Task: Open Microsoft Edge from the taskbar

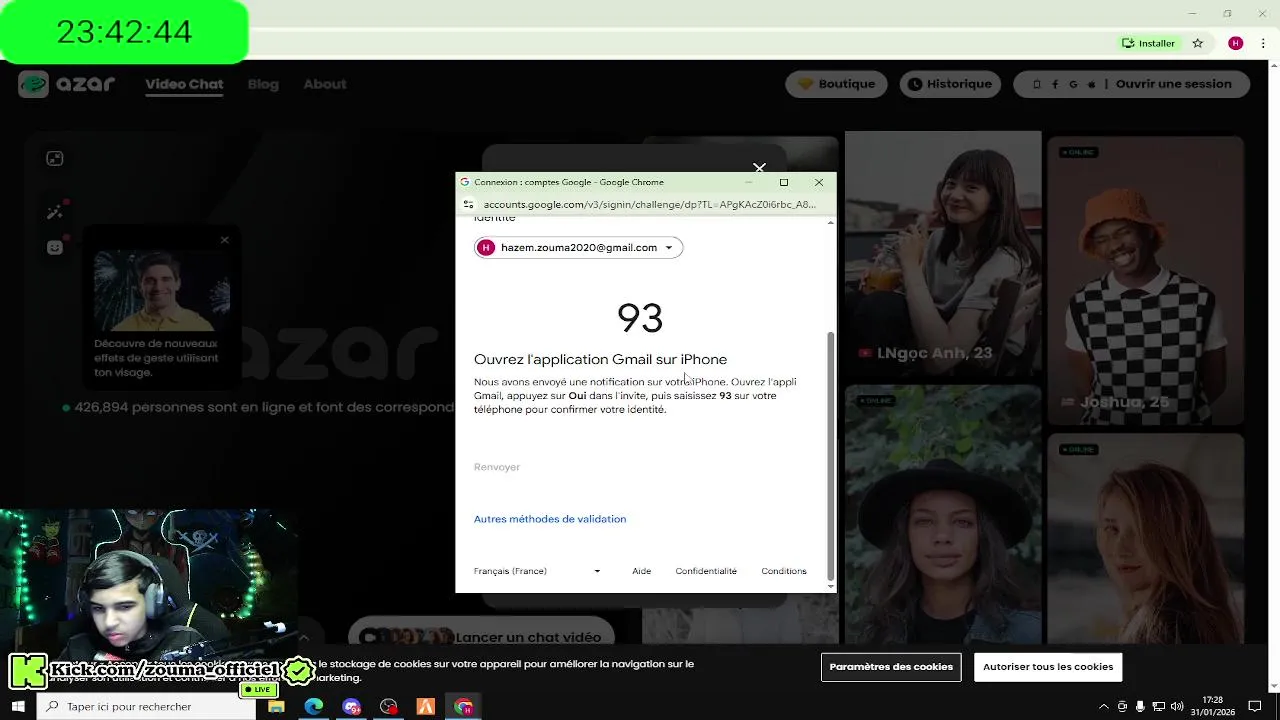Action: click(314, 707)
